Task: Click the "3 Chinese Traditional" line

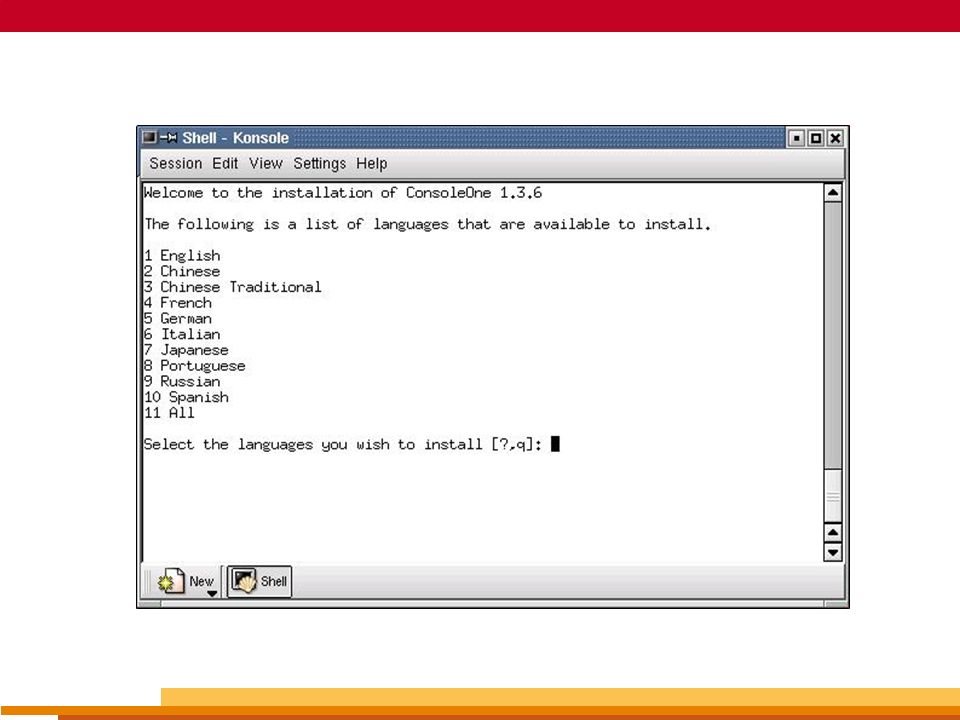Action: 233,287
